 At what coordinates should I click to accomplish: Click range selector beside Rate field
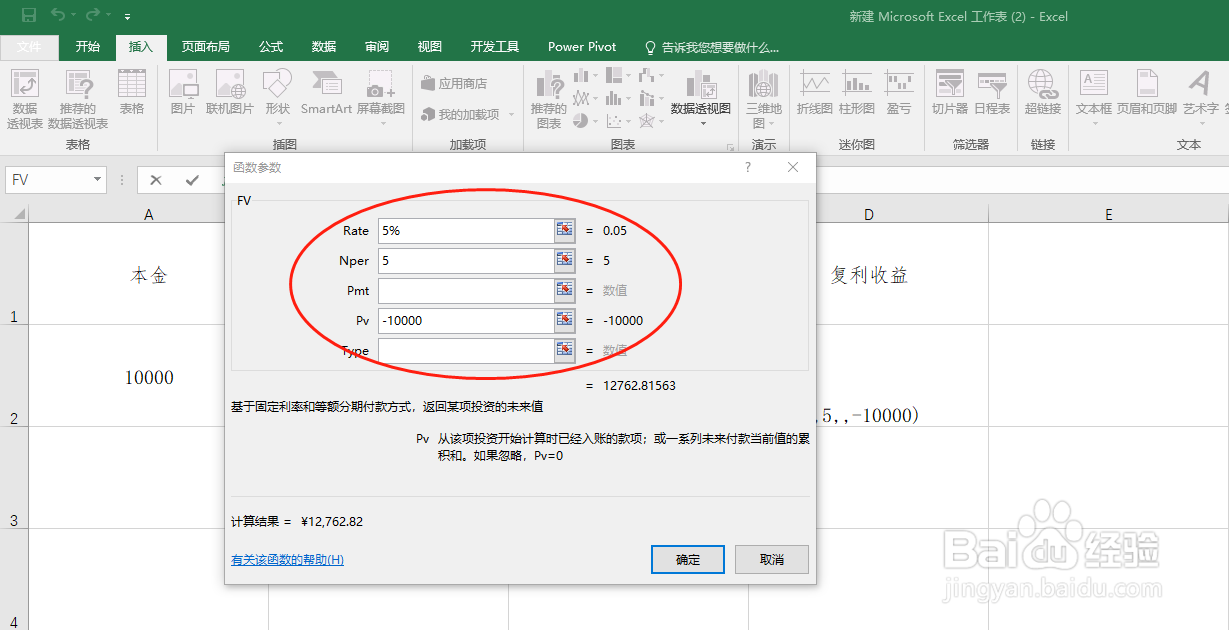565,230
